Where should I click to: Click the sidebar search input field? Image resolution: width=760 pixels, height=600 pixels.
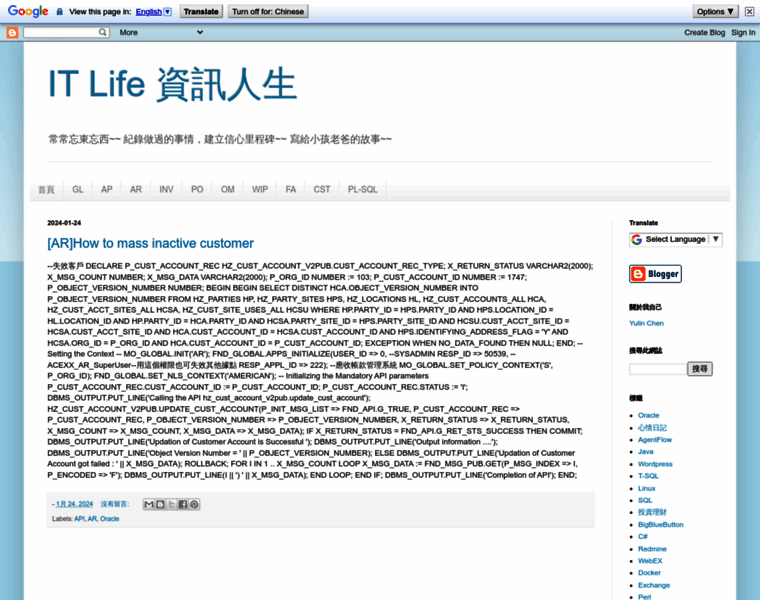tap(658, 369)
